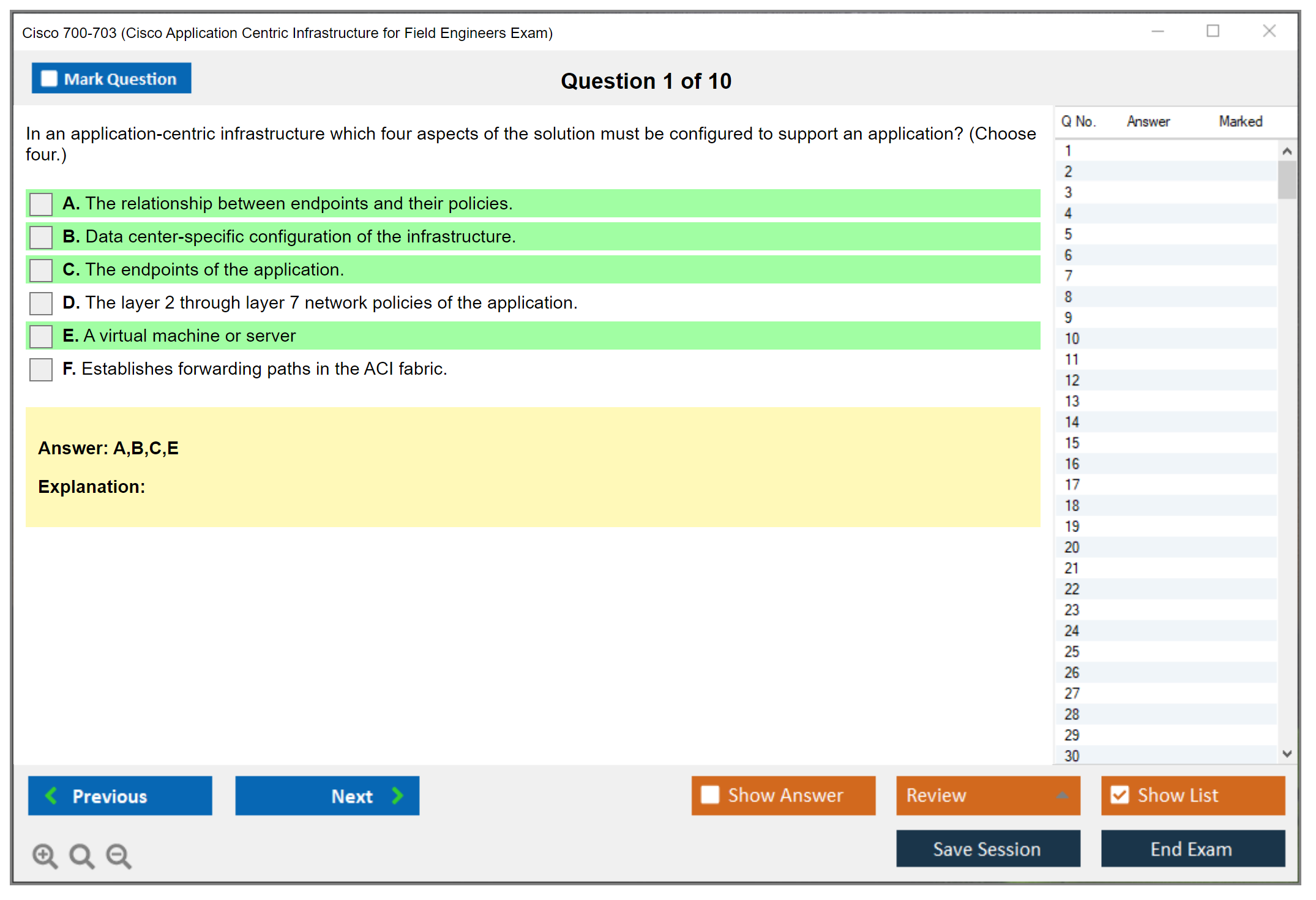
Task: Expand the Review dropdown arrow
Action: (x=1063, y=795)
